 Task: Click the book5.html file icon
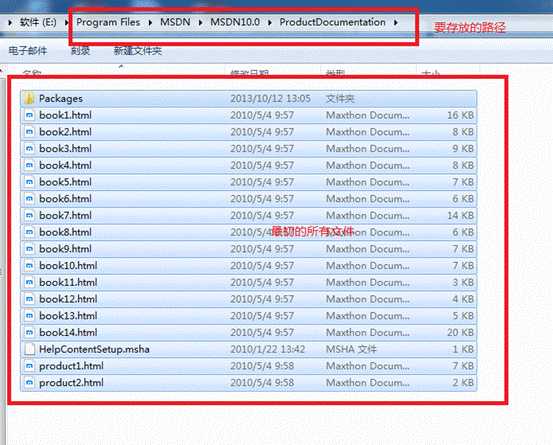(30, 182)
